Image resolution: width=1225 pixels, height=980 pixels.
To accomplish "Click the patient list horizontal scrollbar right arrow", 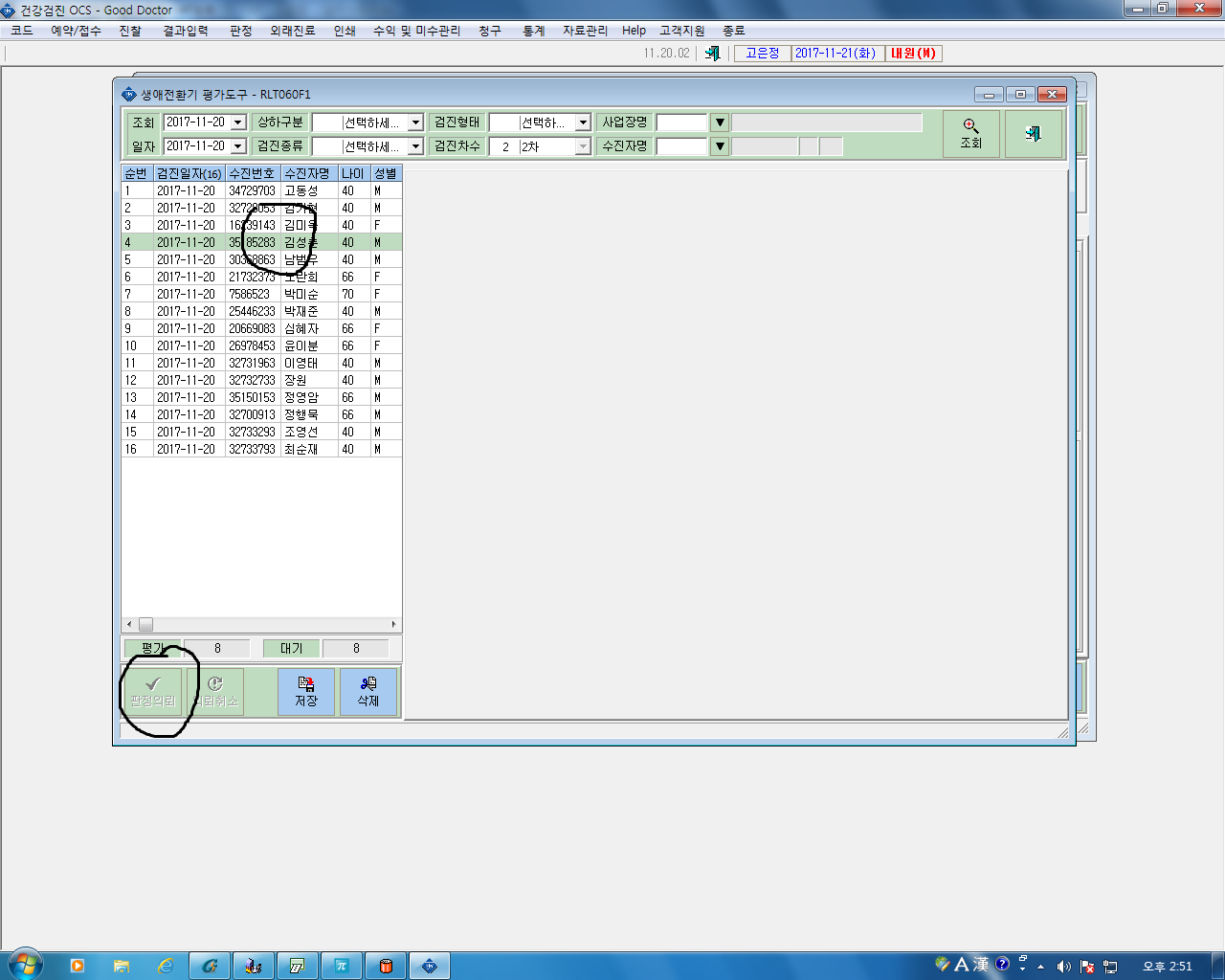I will pos(393,624).
